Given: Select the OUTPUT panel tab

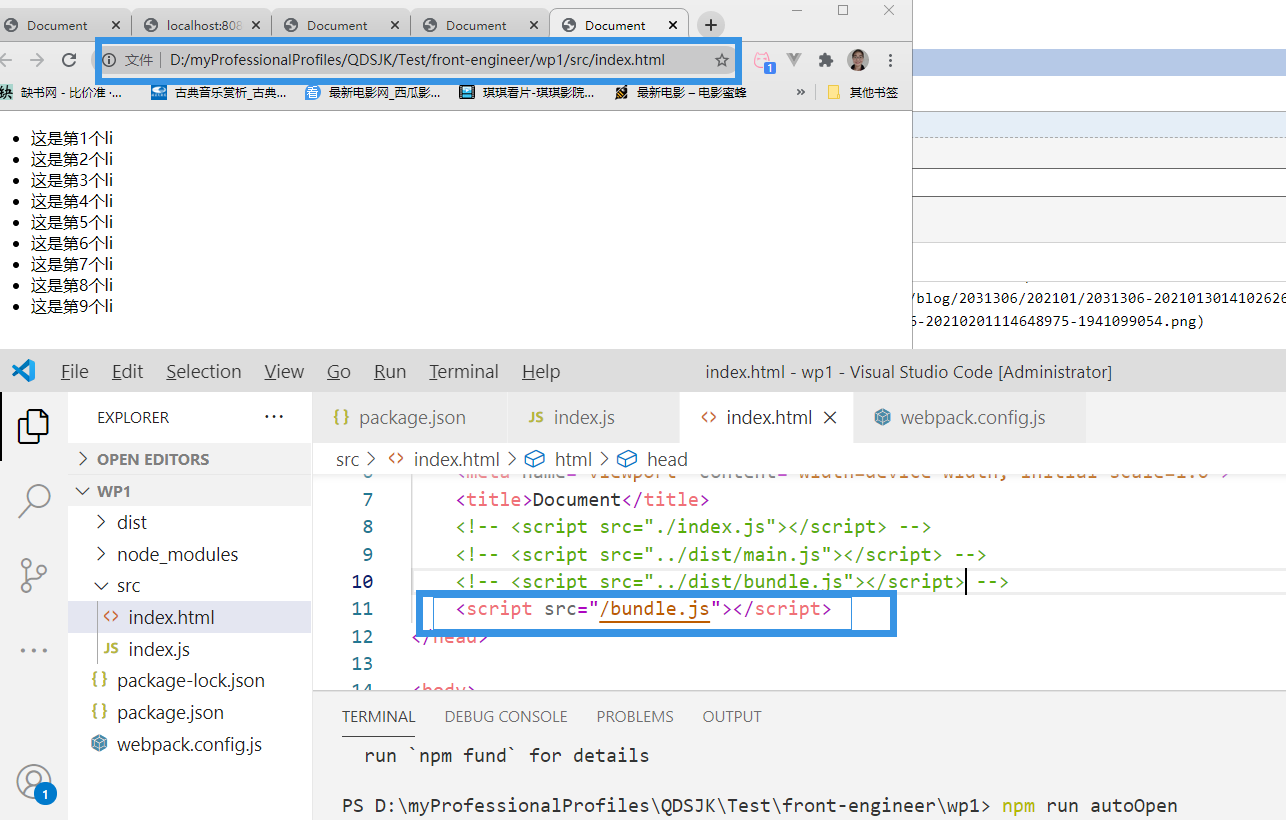Looking at the screenshot, I should pos(732,717).
